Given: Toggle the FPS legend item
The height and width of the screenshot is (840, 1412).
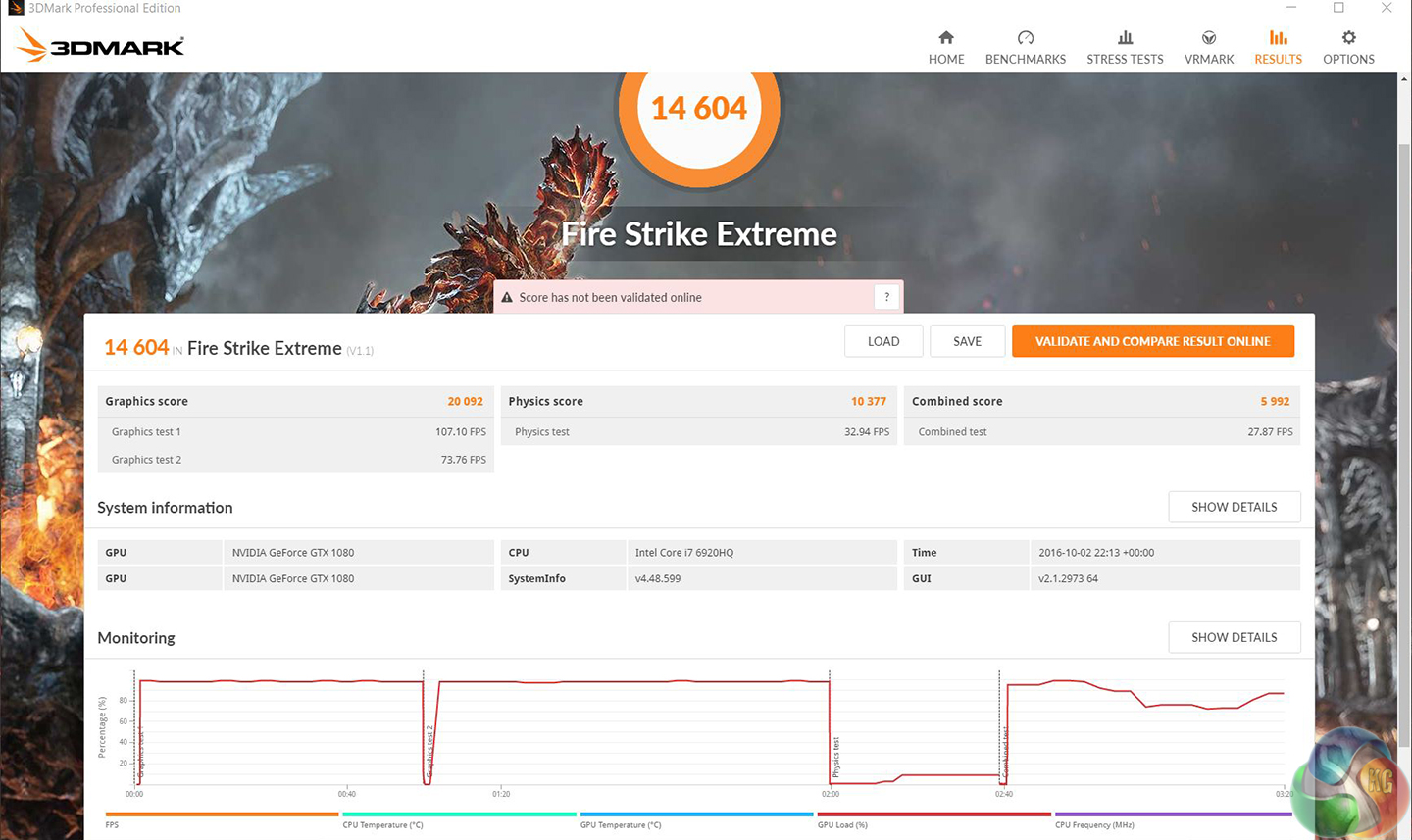Looking at the screenshot, I should [222, 819].
